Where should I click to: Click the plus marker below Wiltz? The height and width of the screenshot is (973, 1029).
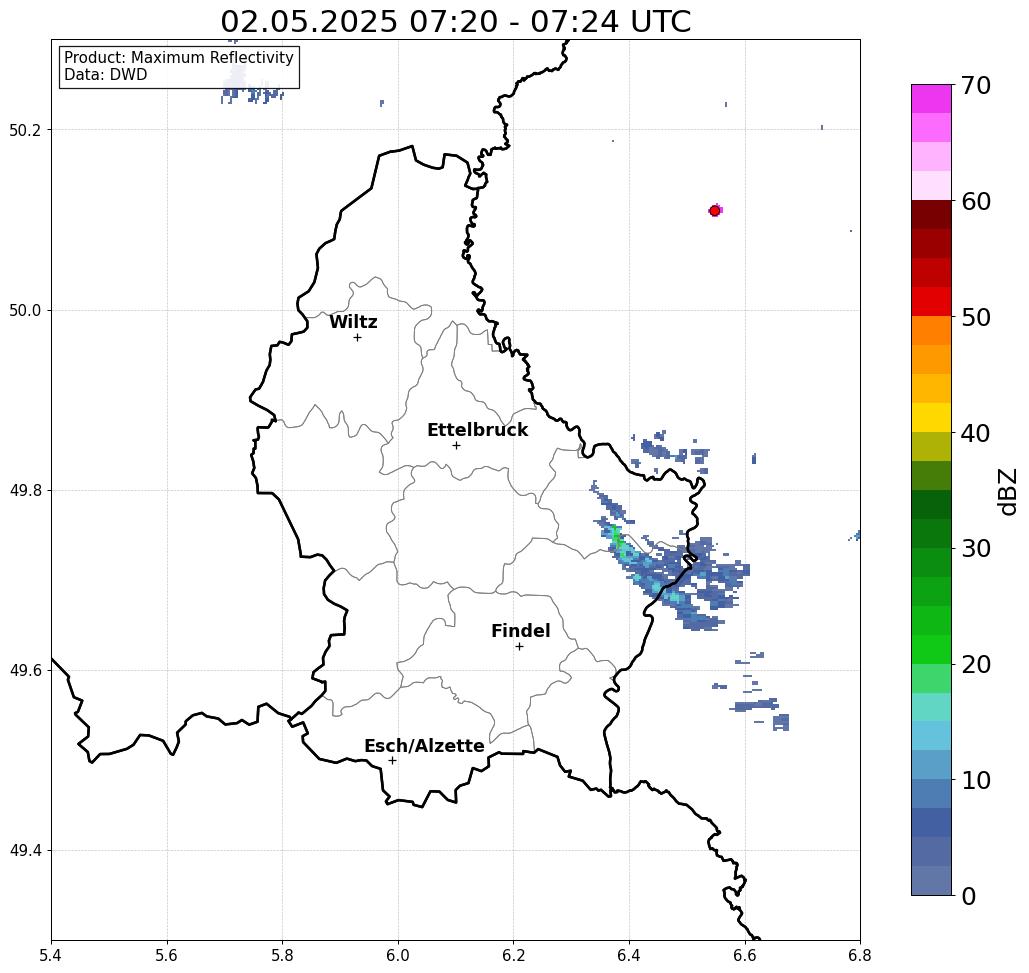tap(357, 338)
